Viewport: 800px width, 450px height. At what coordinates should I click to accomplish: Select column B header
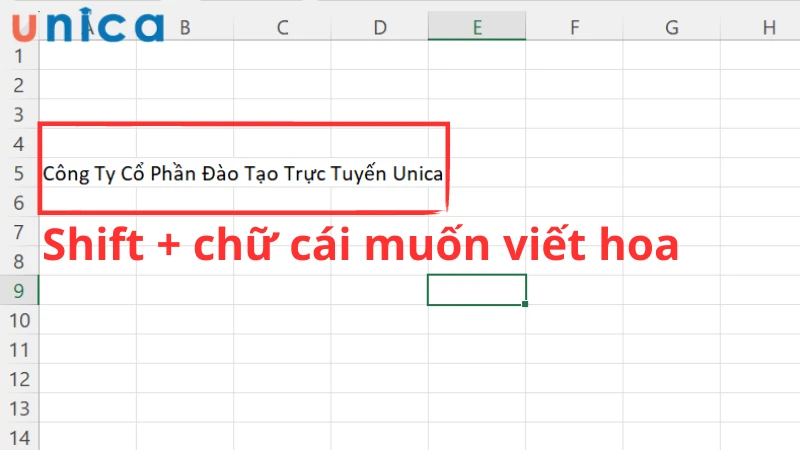[x=185, y=27]
